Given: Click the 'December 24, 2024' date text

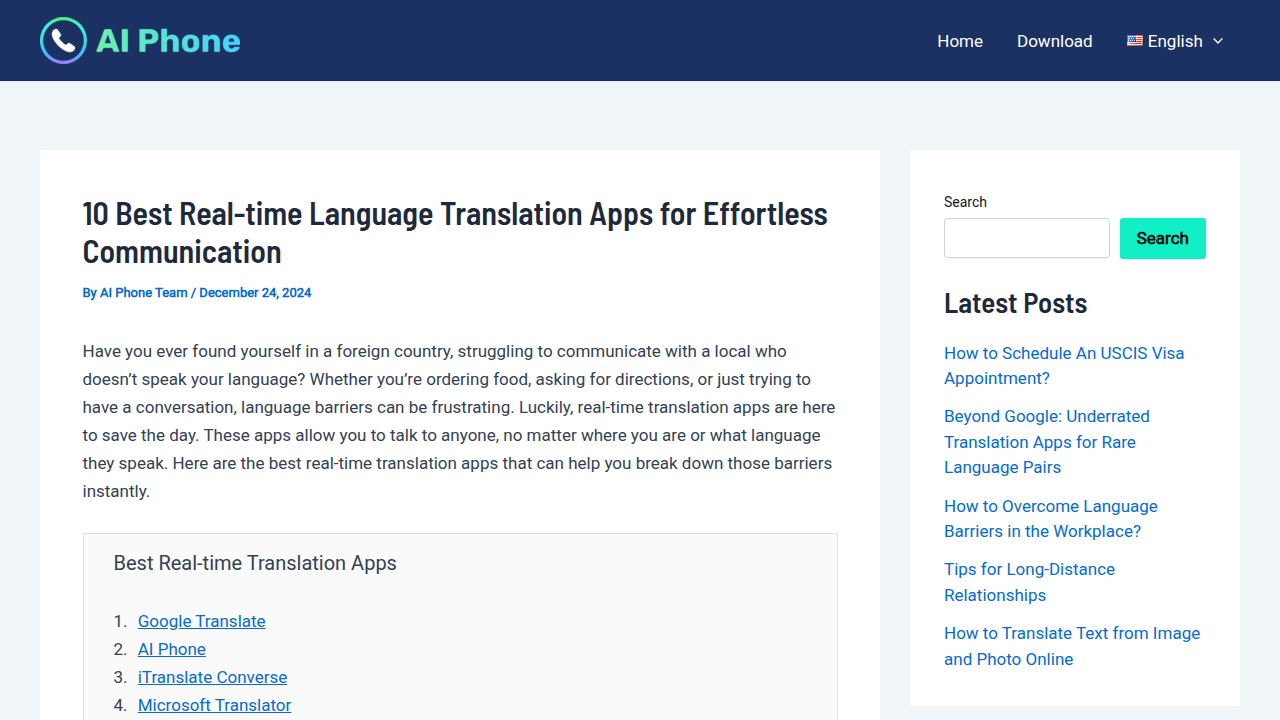Looking at the screenshot, I should [255, 293].
